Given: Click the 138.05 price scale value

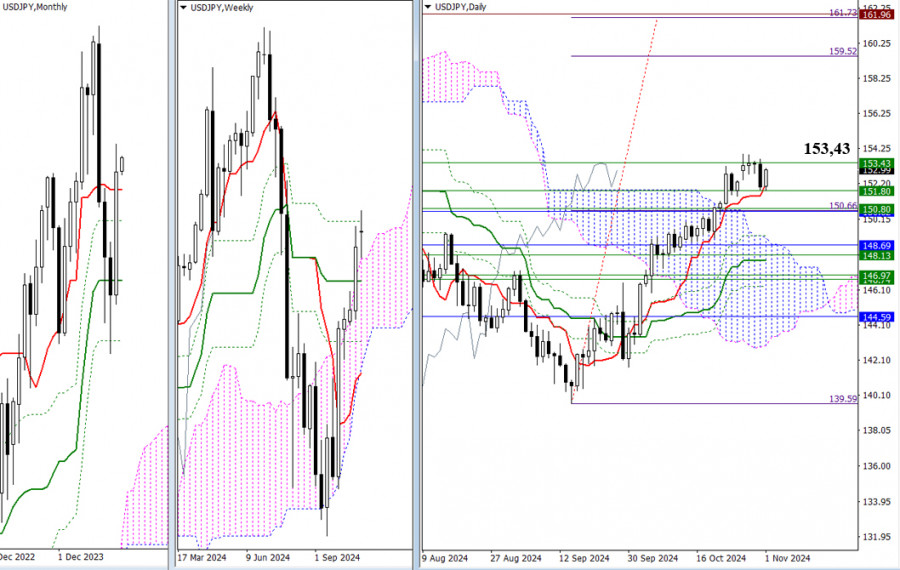Looking at the screenshot, I should (x=876, y=431).
